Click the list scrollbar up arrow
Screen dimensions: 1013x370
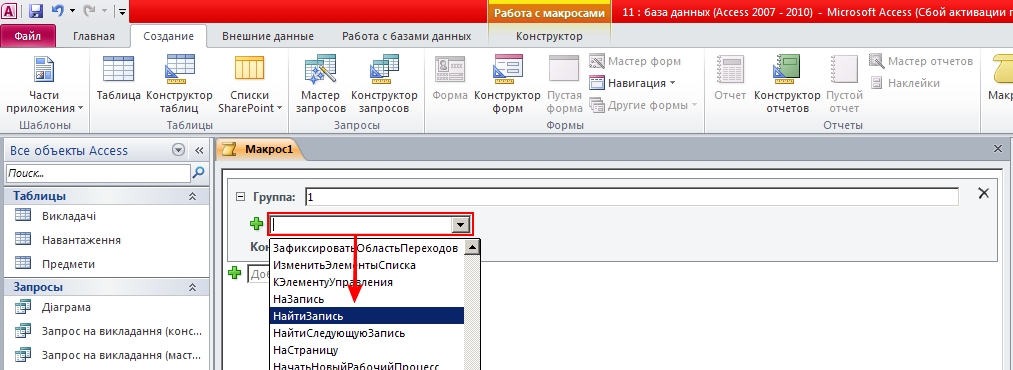click(x=472, y=247)
